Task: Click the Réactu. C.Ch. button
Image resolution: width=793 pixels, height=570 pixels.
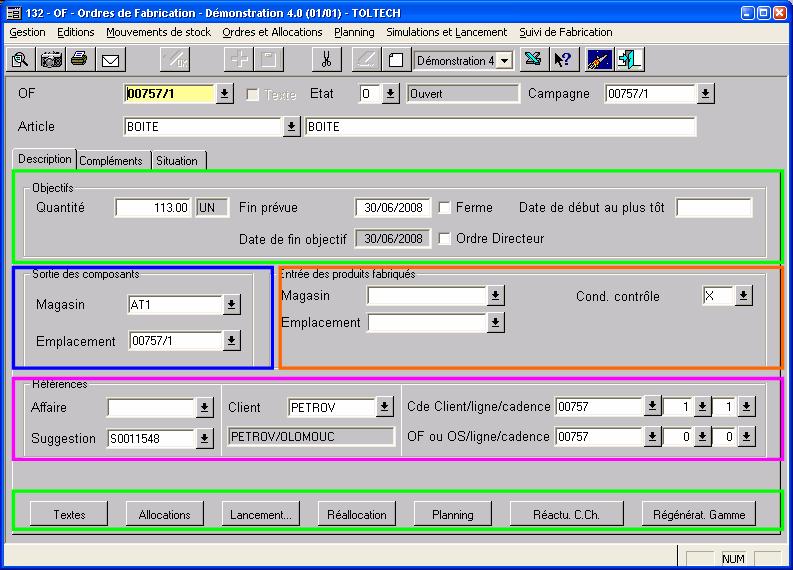Action: 566,514
